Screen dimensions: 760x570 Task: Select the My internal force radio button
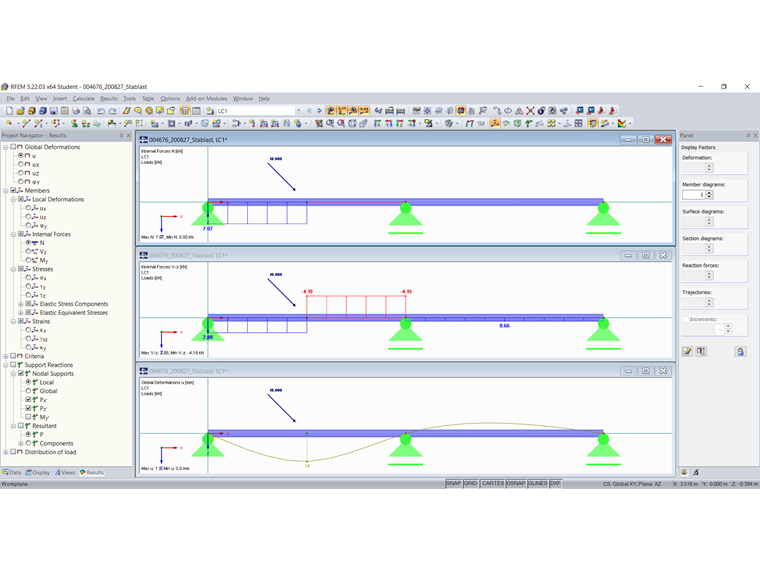(x=28, y=260)
